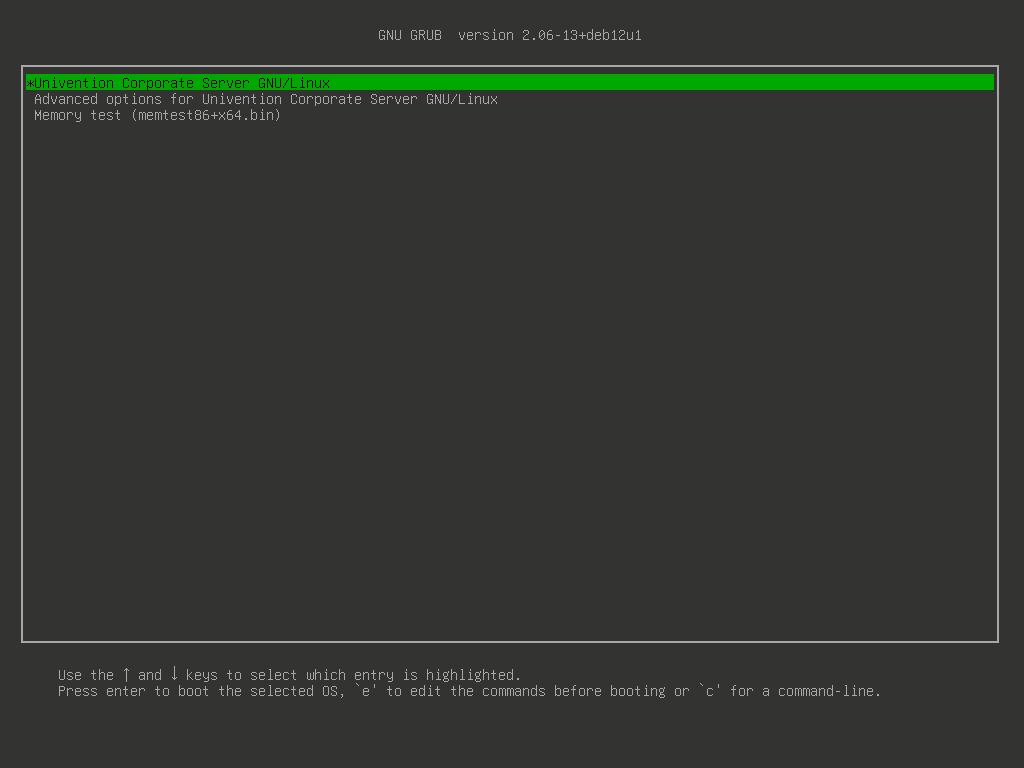
Task: Click the first help instruction line
Action: 290,674
